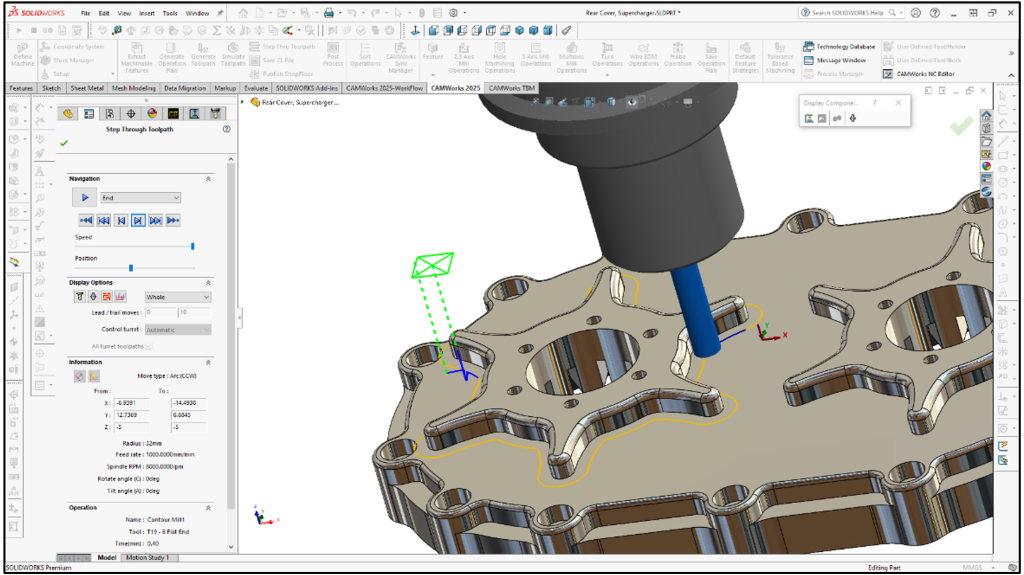
Task: Toggle the third red-yellow Display Options button
Action: (106, 297)
